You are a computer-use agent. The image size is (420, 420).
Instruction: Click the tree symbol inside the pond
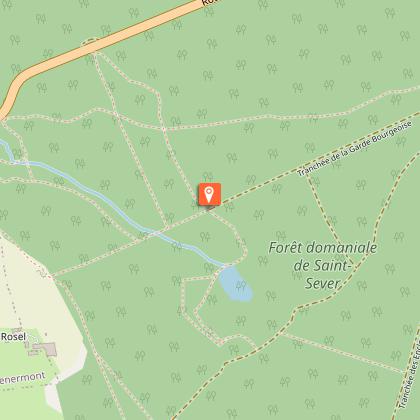tap(240, 285)
